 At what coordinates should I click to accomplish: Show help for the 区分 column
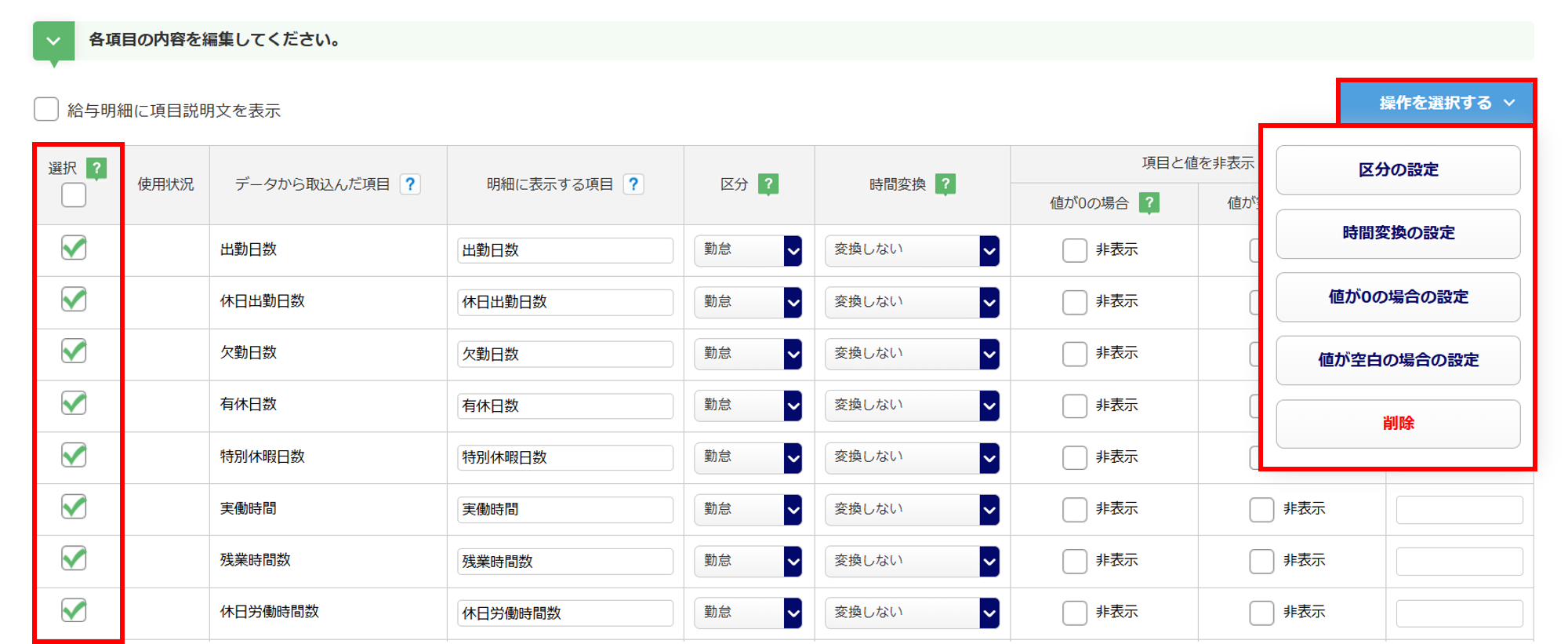(x=768, y=184)
